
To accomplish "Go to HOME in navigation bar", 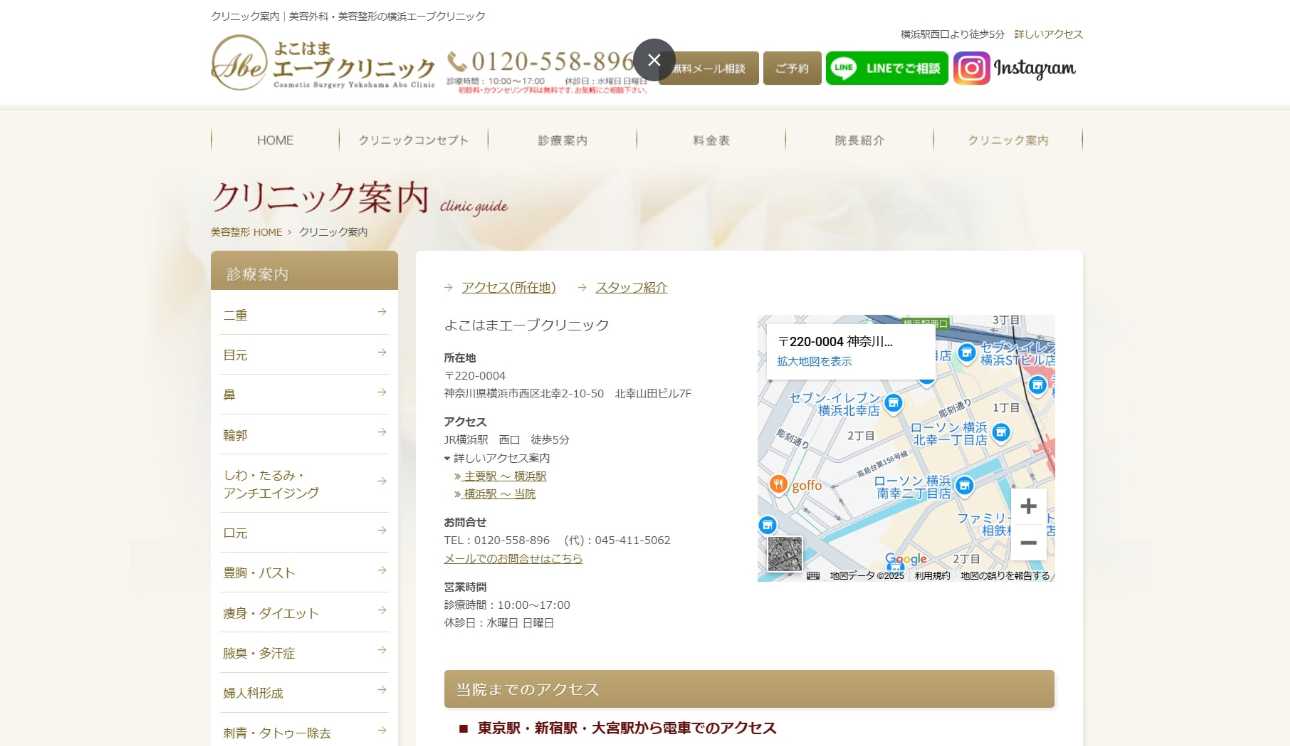I will click(275, 140).
